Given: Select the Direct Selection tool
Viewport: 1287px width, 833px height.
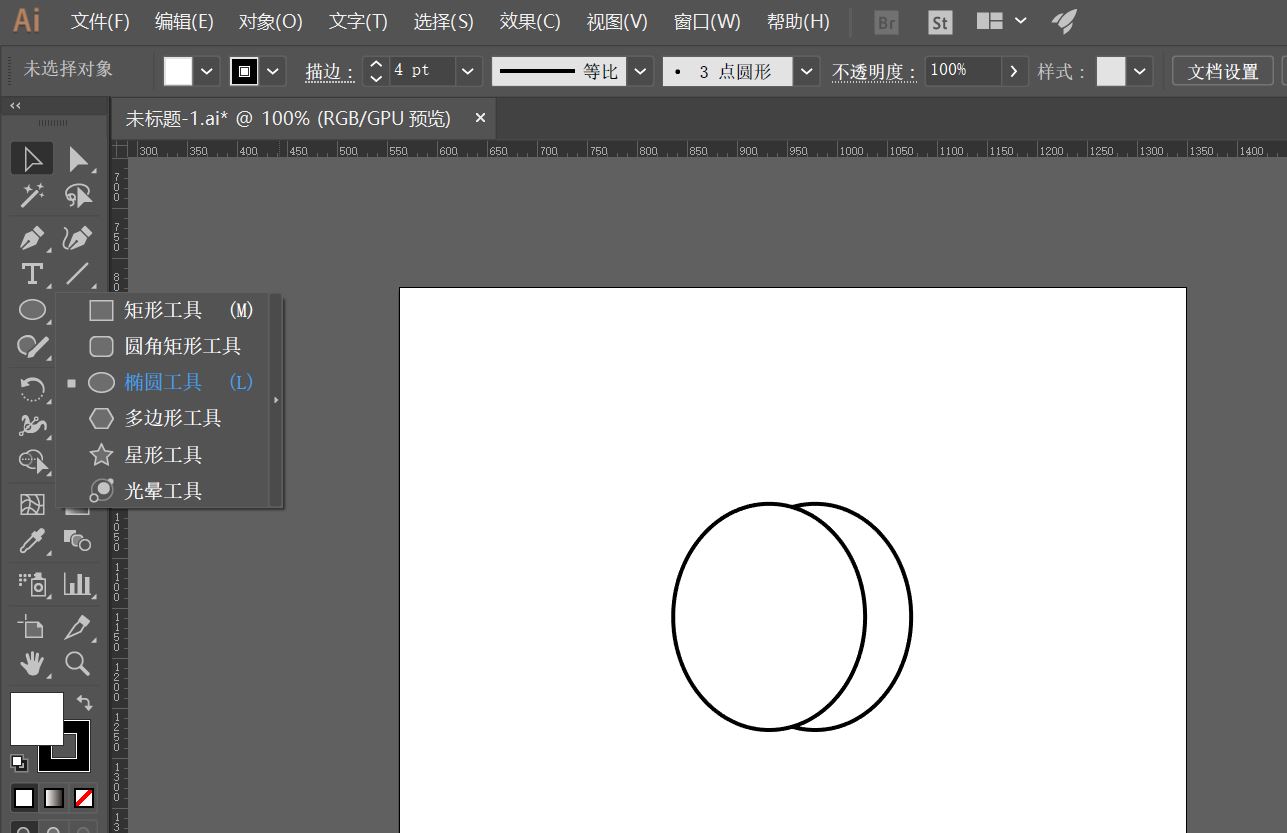Looking at the screenshot, I should tap(79, 158).
